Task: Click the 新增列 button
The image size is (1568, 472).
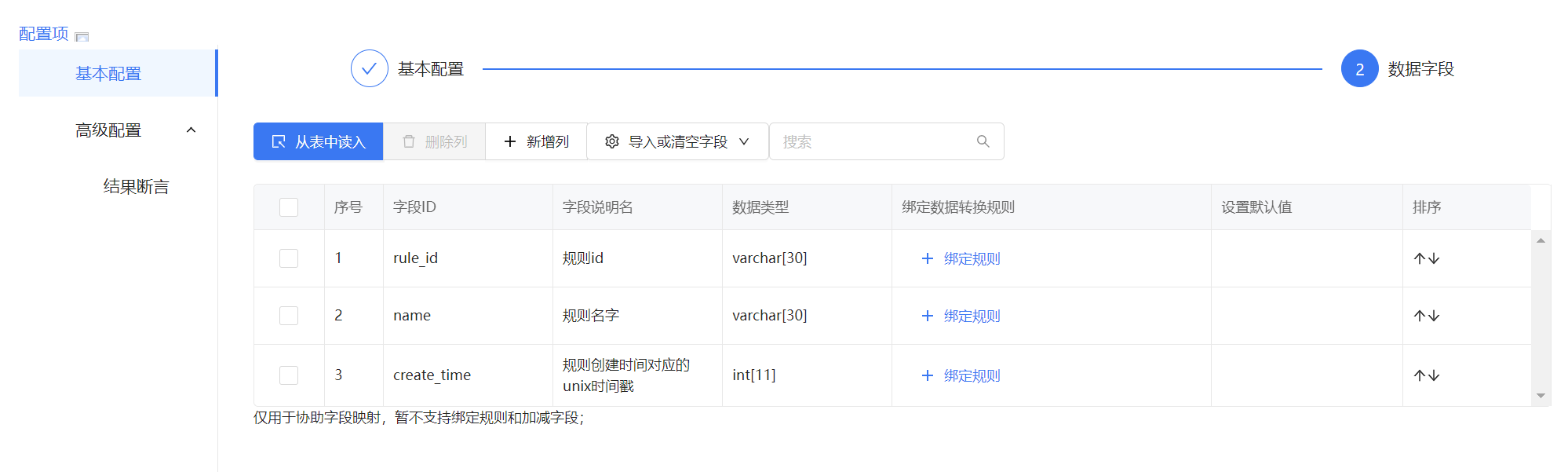Action: [536, 141]
